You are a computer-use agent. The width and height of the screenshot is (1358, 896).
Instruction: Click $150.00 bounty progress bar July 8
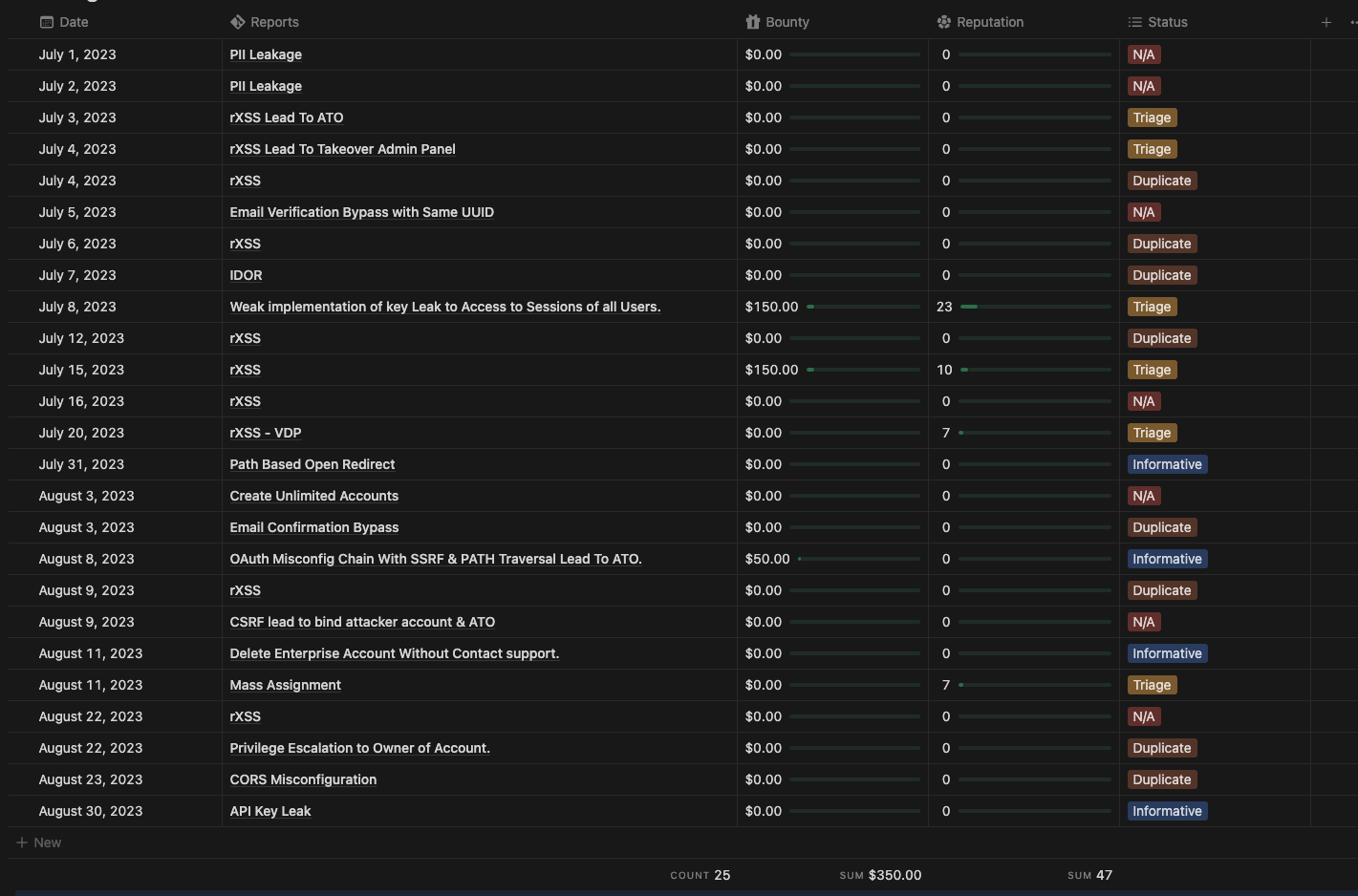[863, 307]
